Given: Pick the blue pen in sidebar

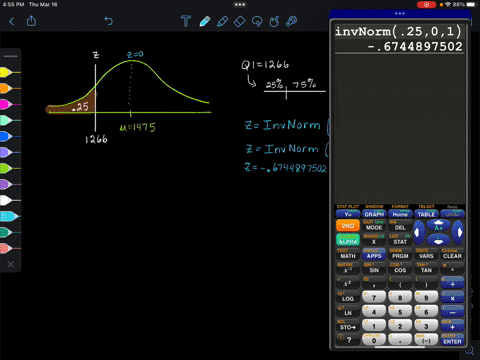Looking at the screenshot, I should [x=10, y=136].
